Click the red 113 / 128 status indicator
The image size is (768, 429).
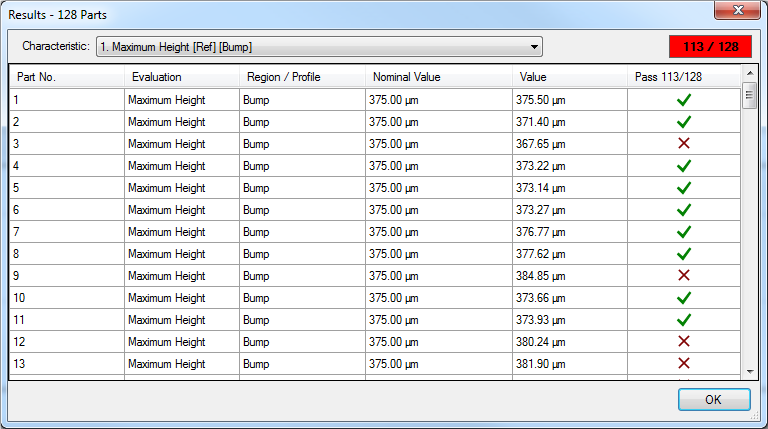click(x=709, y=46)
